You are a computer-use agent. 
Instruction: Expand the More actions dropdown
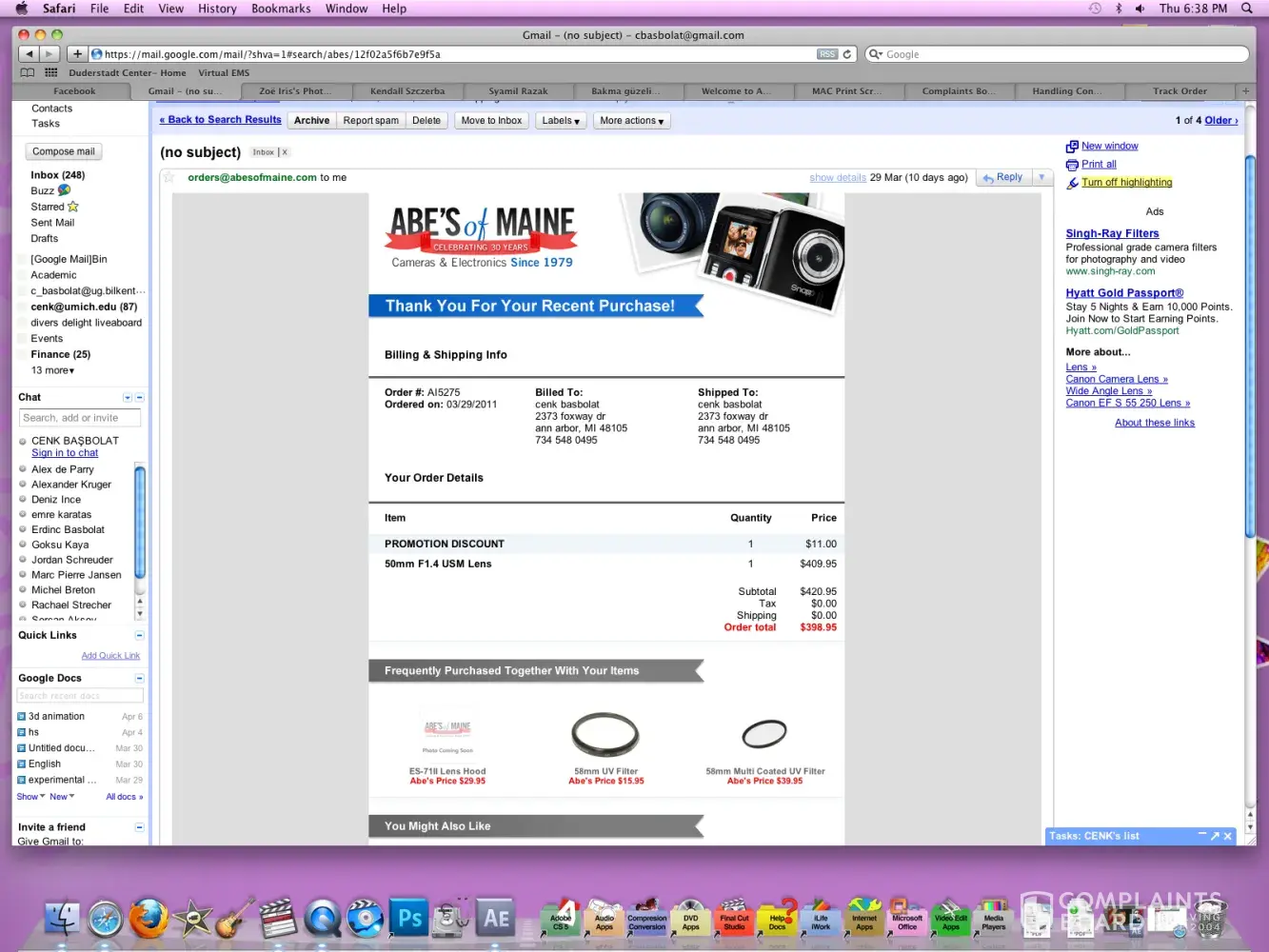click(631, 121)
